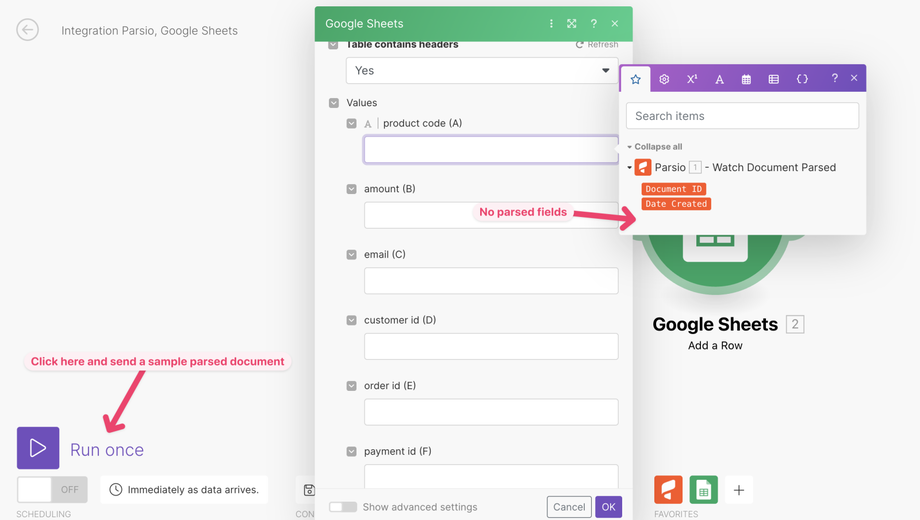Open the array functions tab
920x520 pixels.
pos(774,79)
